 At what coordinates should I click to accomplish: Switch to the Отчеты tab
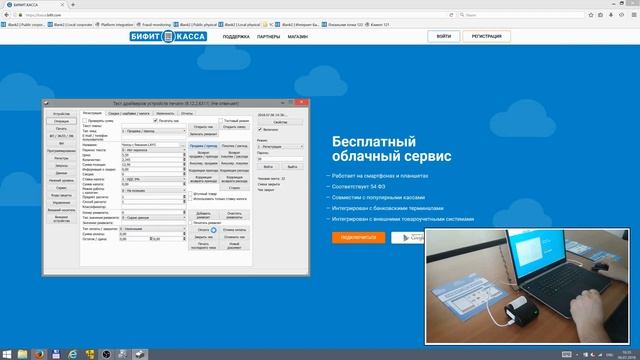pos(187,113)
